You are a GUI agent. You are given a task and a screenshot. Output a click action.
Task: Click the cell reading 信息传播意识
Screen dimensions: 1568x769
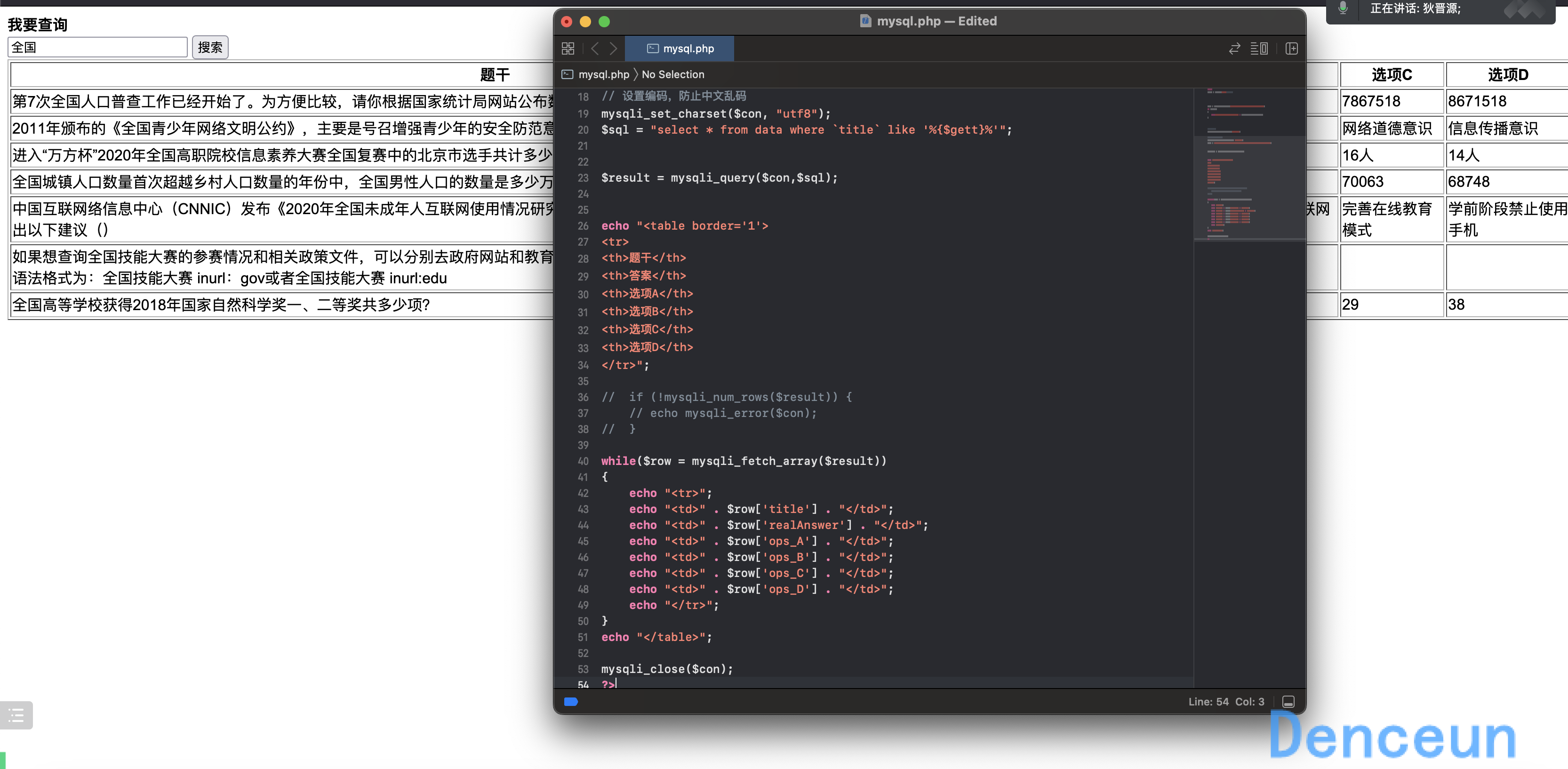1507,128
